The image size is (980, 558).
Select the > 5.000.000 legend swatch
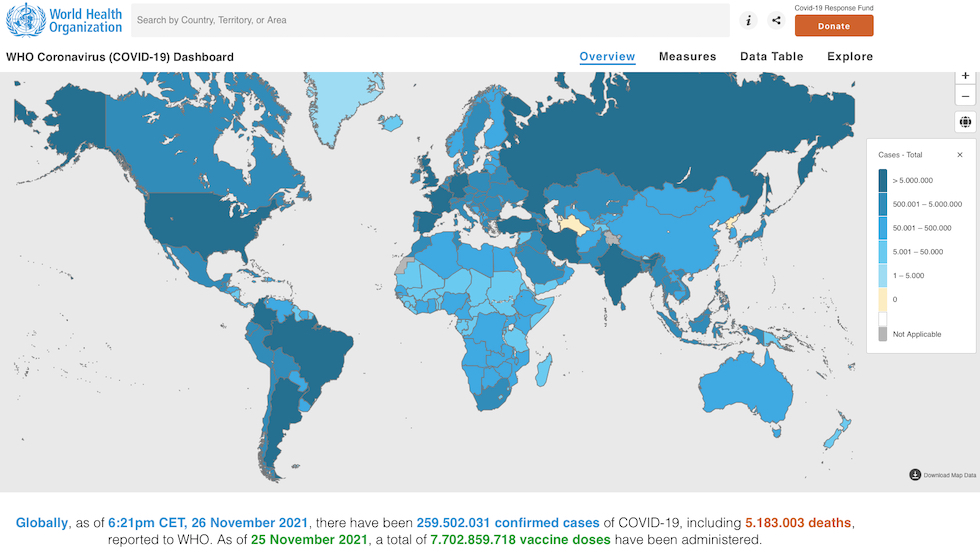(882, 181)
